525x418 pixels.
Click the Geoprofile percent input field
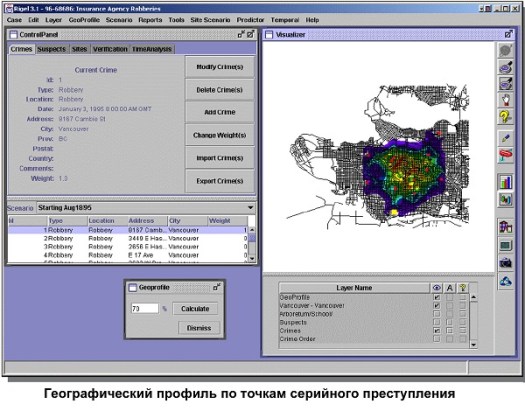pyautogui.click(x=145, y=308)
